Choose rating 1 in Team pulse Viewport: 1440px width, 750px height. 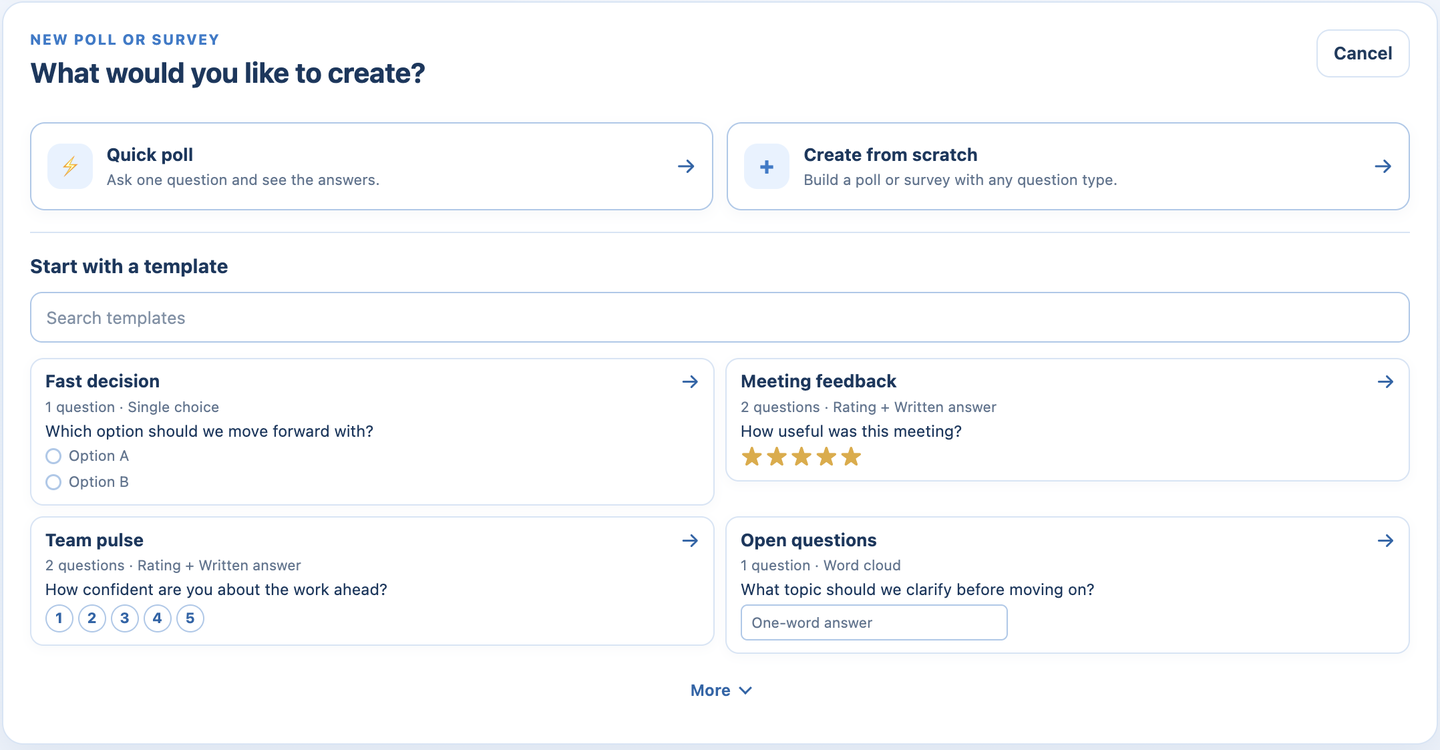[x=59, y=618]
